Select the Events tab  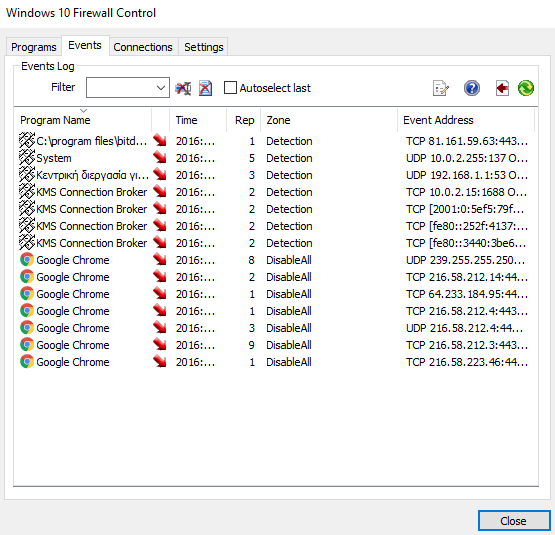pos(85,45)
